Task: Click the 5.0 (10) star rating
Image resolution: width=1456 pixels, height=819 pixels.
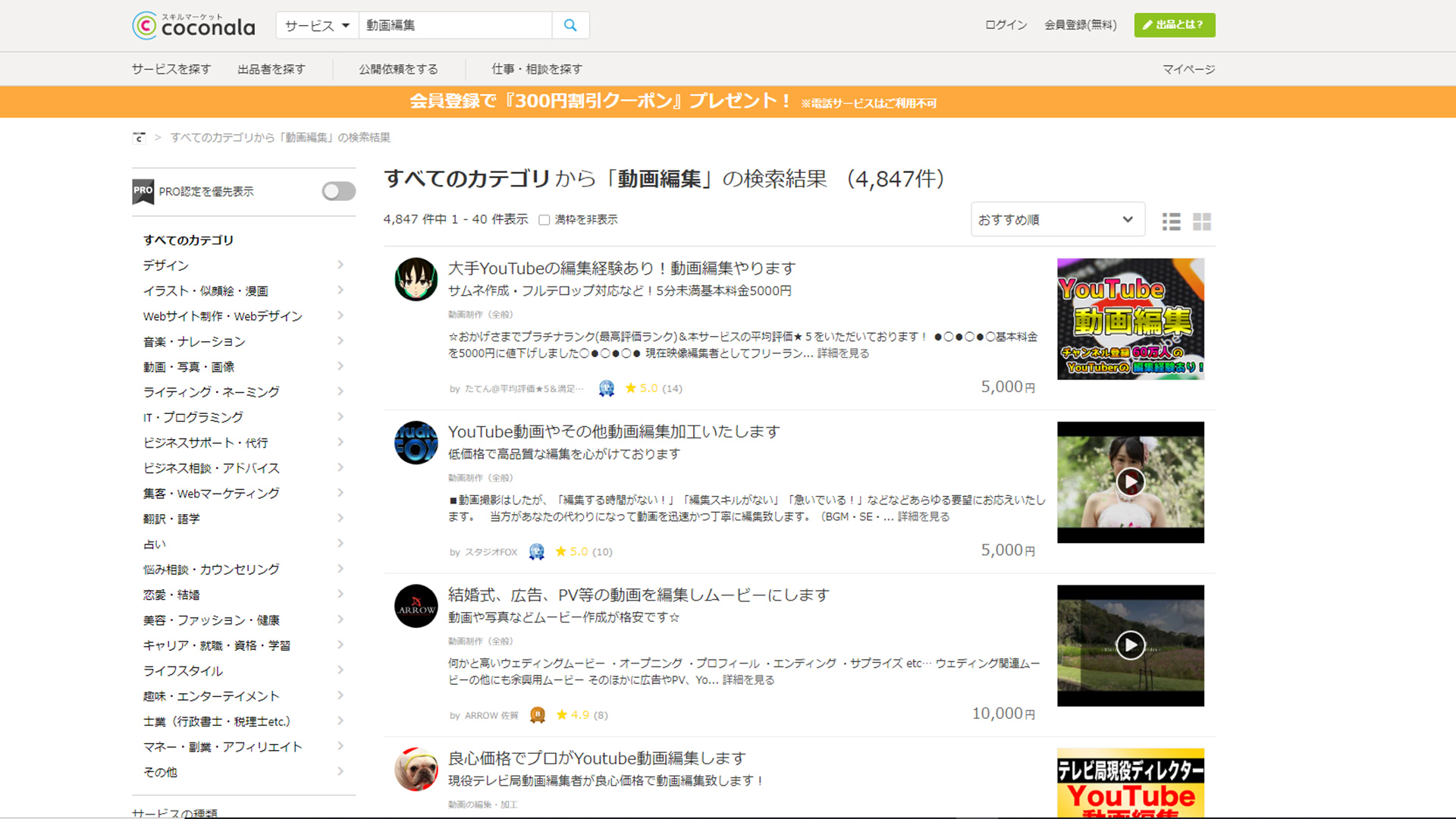Action: (x=584, y=552)
